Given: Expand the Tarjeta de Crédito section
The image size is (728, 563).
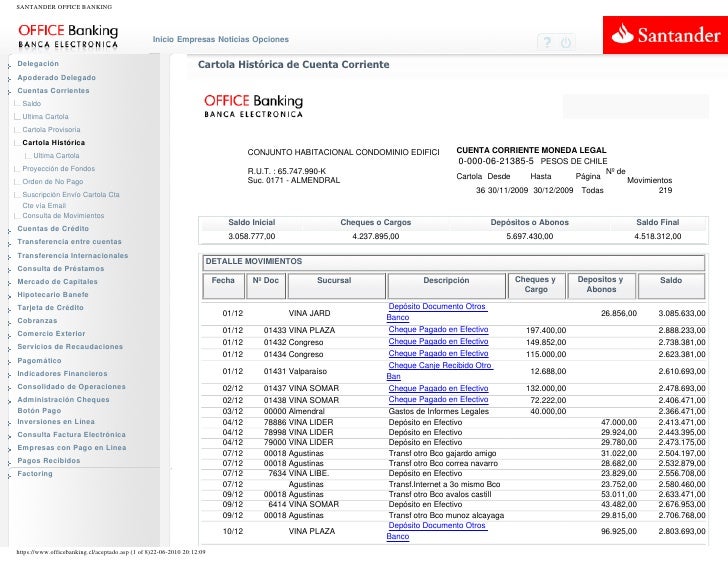Looking at the screenshot, I should tap(51, 307).
